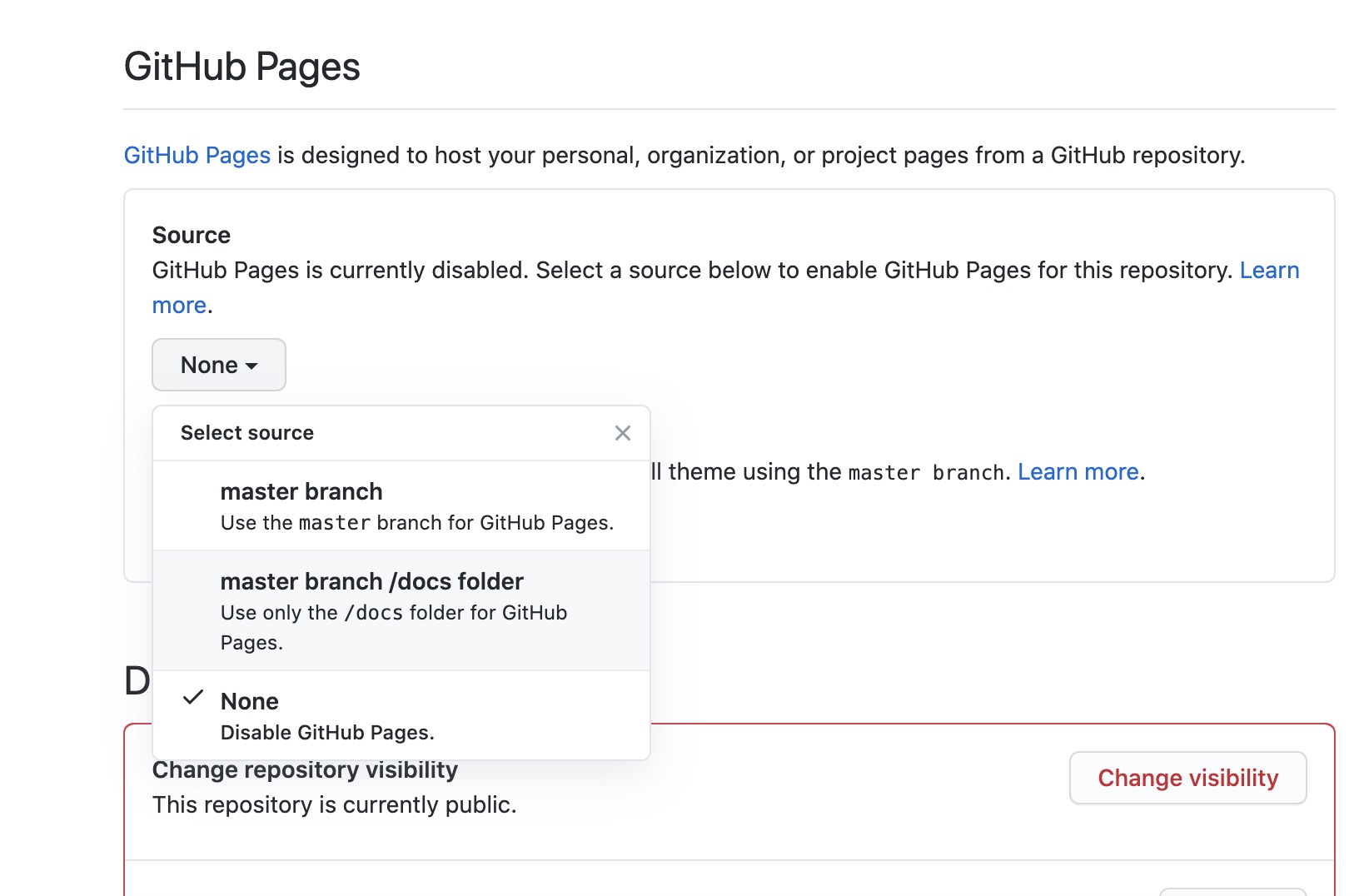Click the Change visibility button
The image size is (1369, 896).
1187,778
